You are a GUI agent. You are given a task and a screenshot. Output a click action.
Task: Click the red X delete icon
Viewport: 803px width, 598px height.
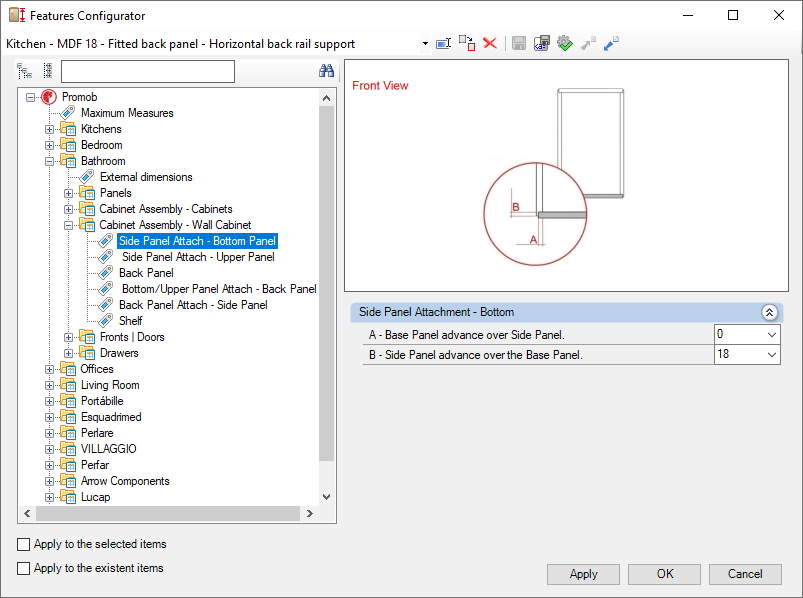[490, 44]
